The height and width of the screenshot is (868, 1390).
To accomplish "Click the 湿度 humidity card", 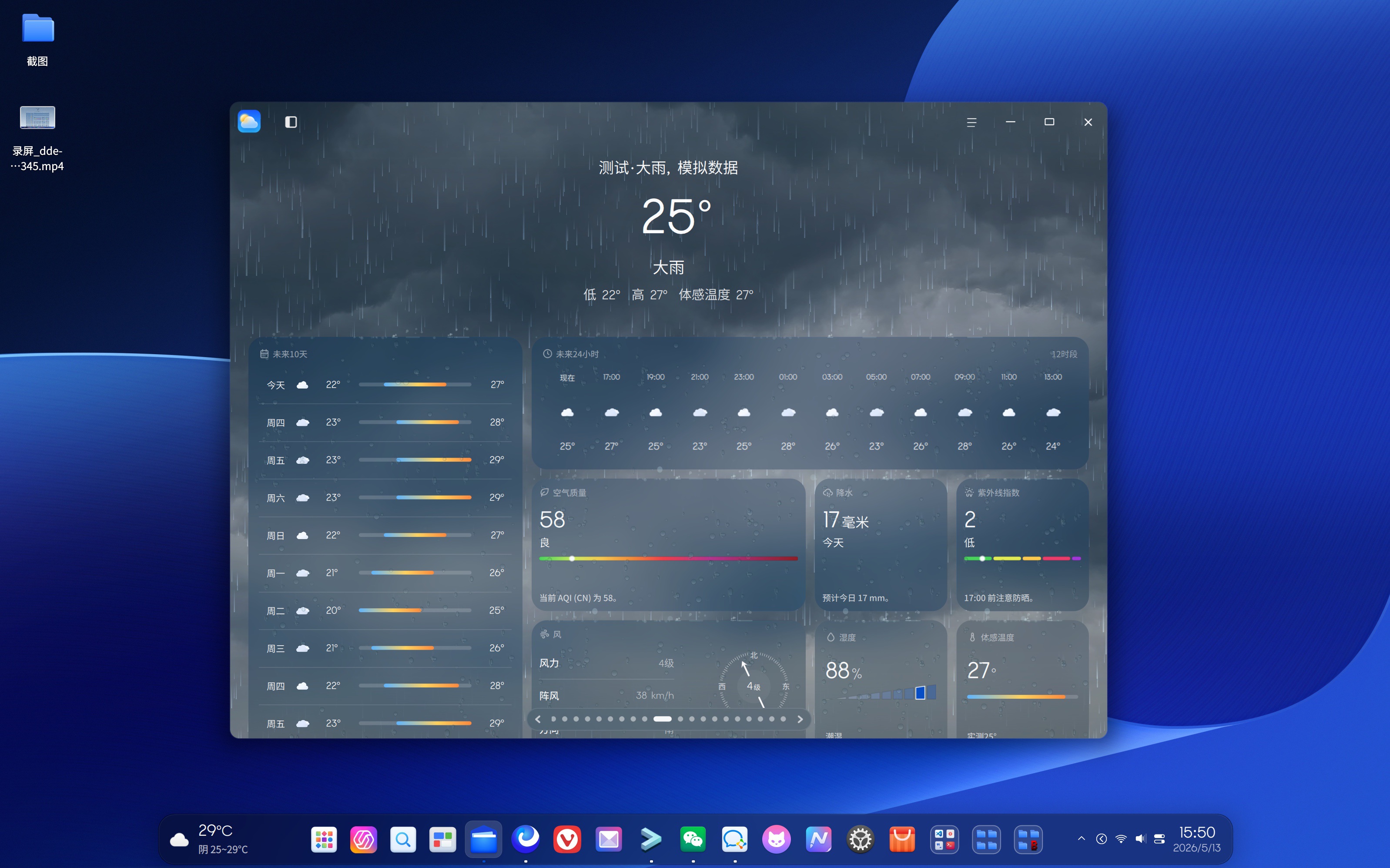I will coord(881,679).
